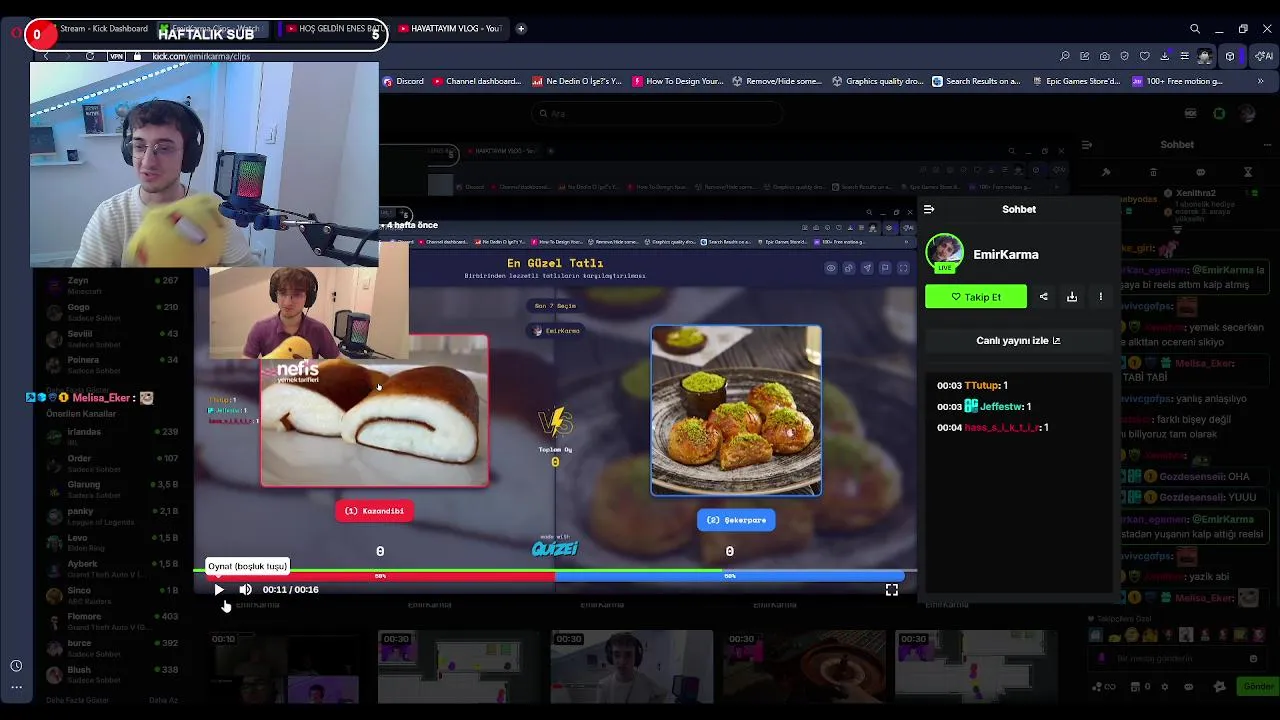Open the 100+ Free motion g... bookmark

(1177, 81)
